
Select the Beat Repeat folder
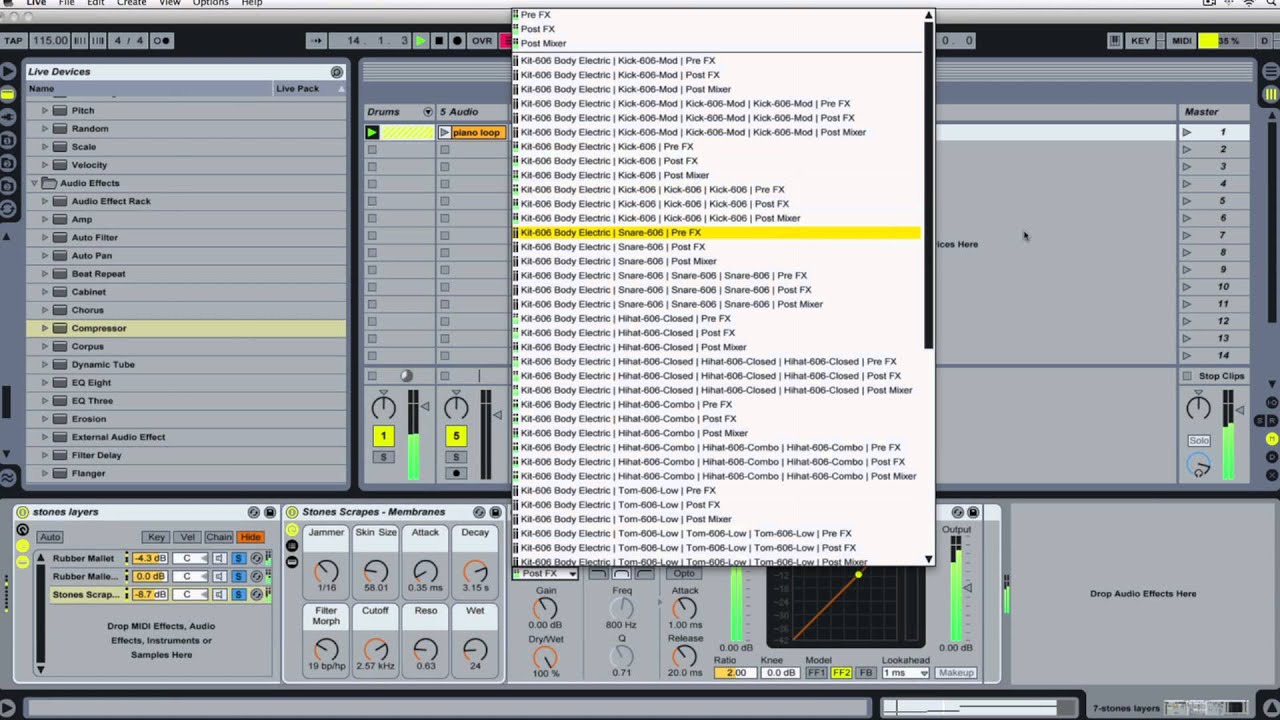point(98,274)
